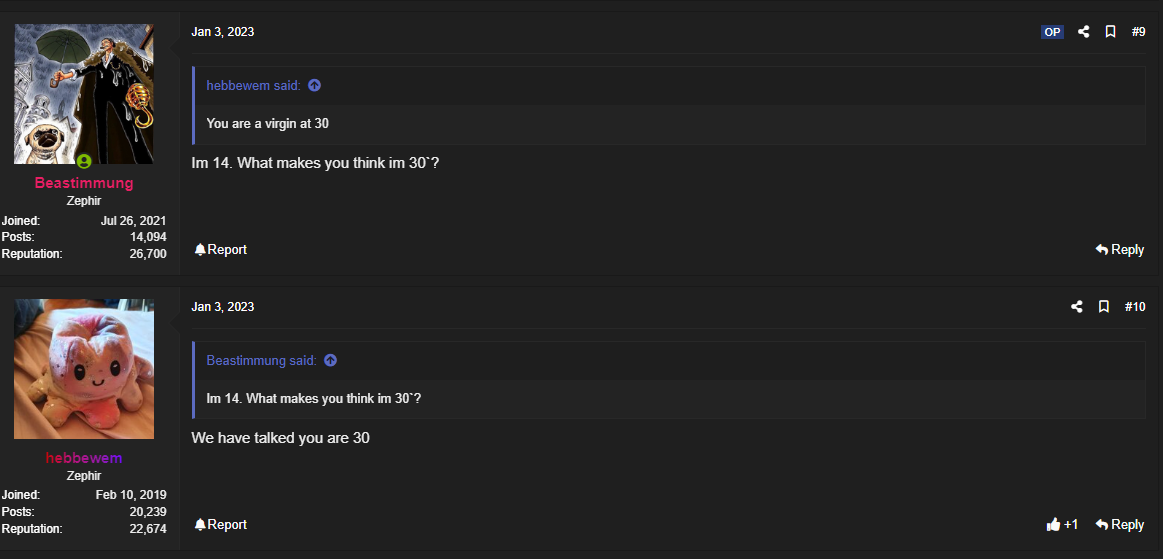Open permalink #9
The image size is (1163, 559).
pos(1139,32)
